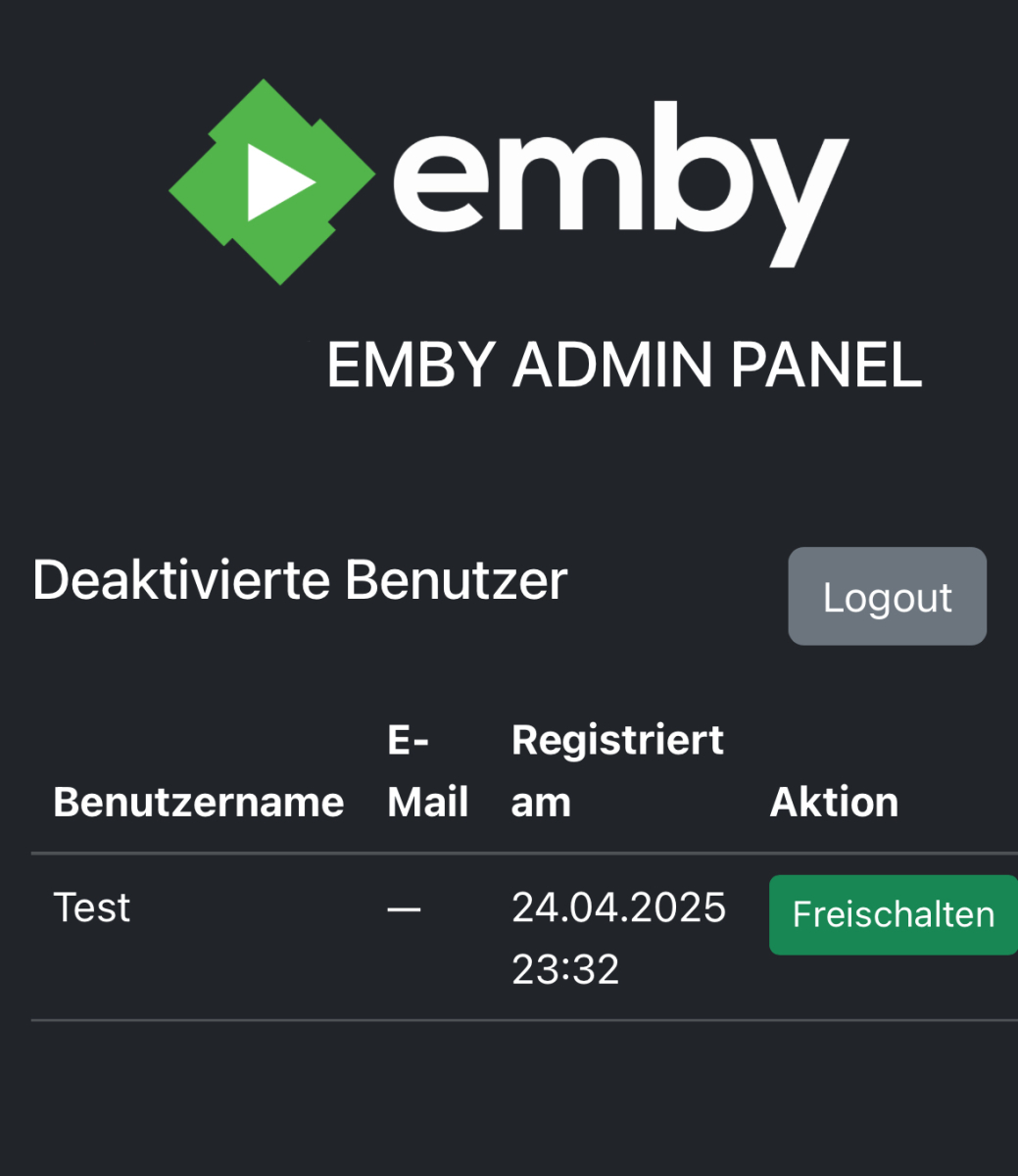Log out using the Logout button
Screen dimensions: 1018x1176
(x=888, y=596)
